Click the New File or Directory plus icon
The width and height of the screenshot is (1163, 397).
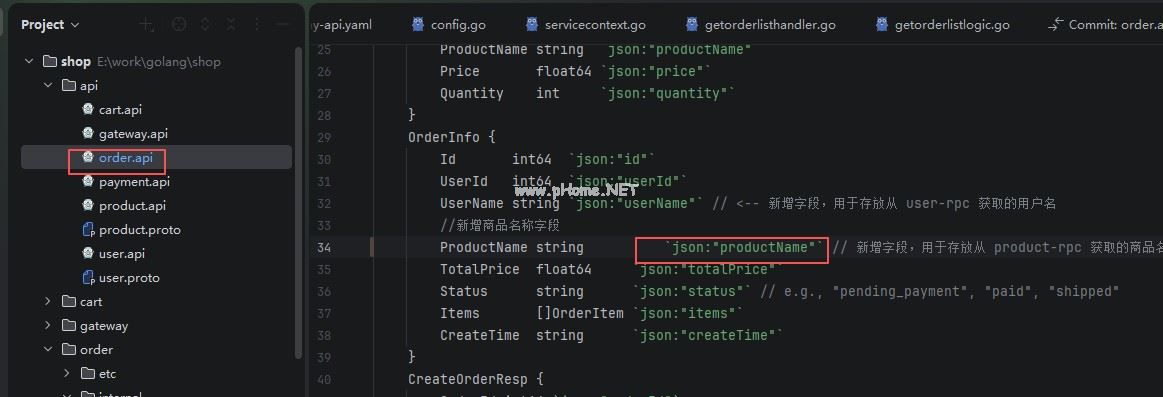(x=147, y=24)
